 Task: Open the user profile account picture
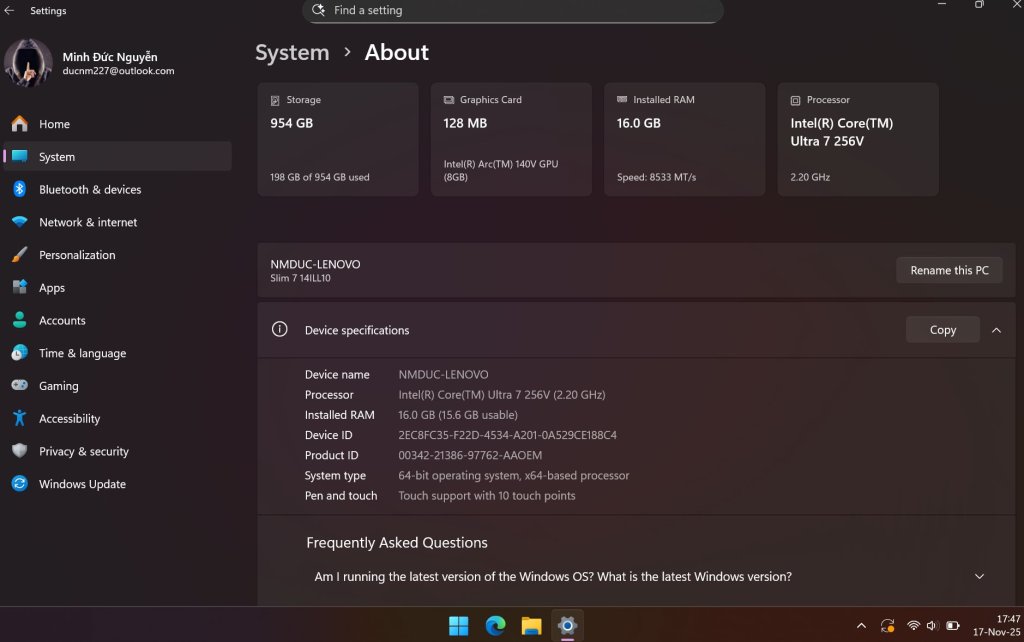coord(28,63)
